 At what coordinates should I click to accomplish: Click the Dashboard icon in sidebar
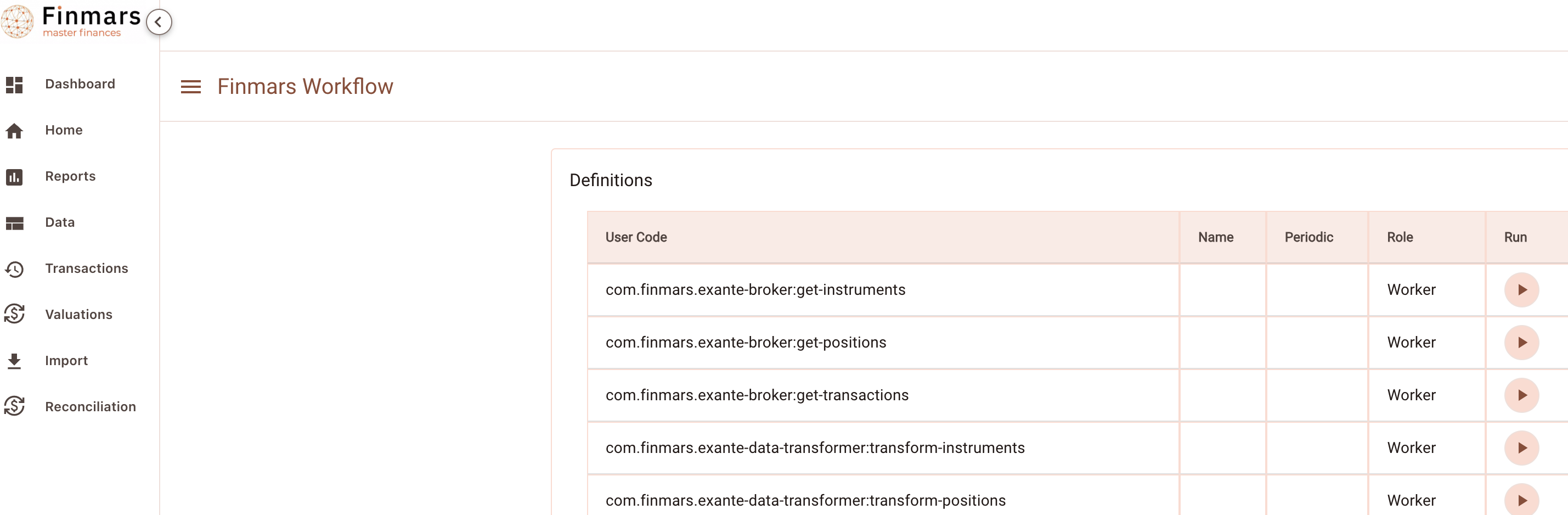tap(14, 84)
